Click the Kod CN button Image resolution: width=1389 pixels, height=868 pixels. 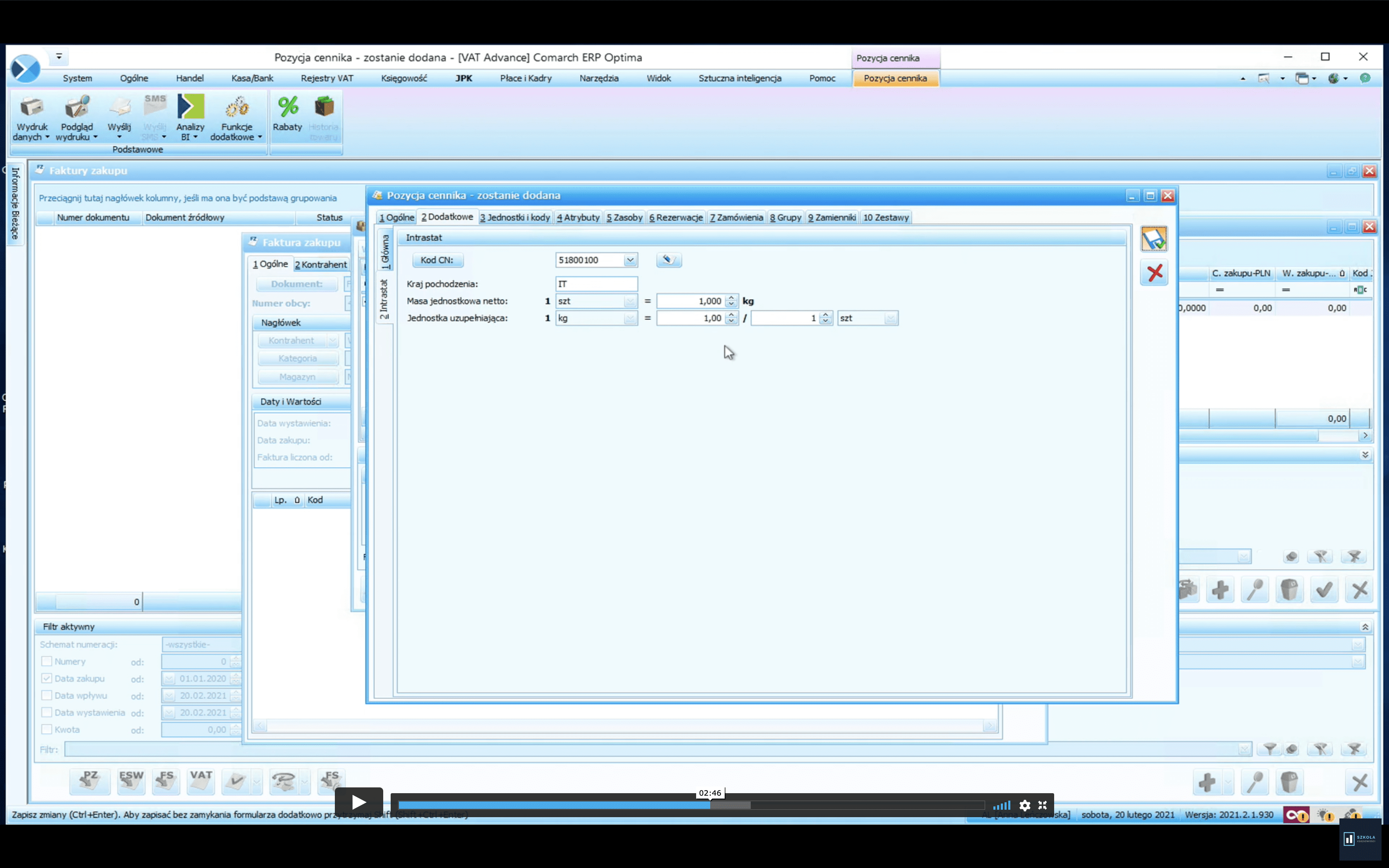[437, 260]
